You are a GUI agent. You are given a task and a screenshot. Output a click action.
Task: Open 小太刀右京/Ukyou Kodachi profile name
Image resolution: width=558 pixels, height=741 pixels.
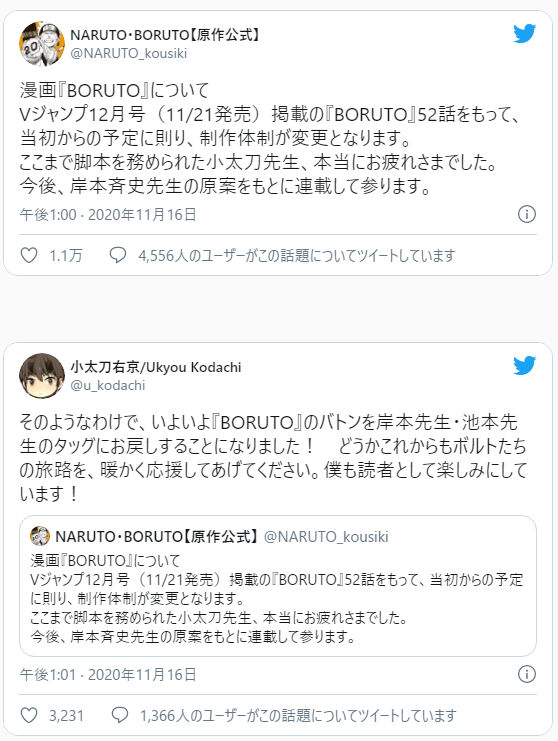(155, 367)
